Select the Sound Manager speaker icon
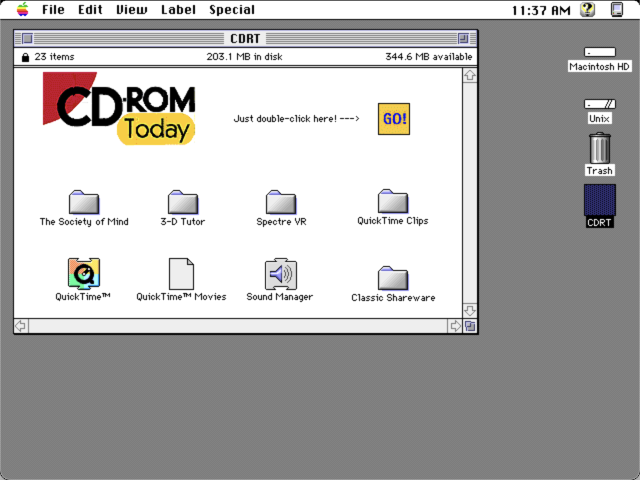The height and width of the screenshot is (480, 640). 281,273
